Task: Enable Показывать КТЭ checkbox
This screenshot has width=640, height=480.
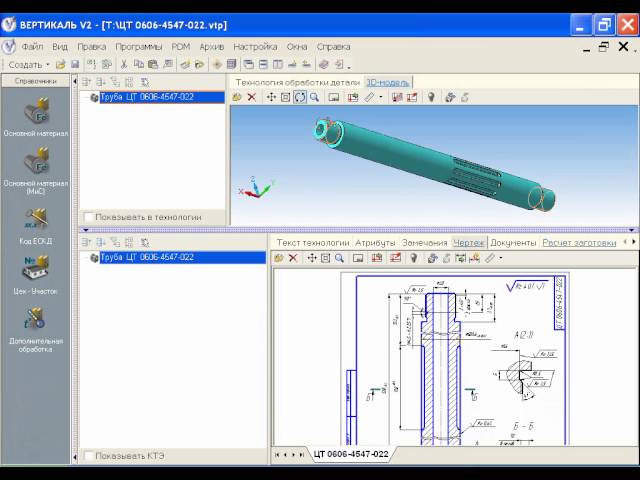Action: pos(89,456)
